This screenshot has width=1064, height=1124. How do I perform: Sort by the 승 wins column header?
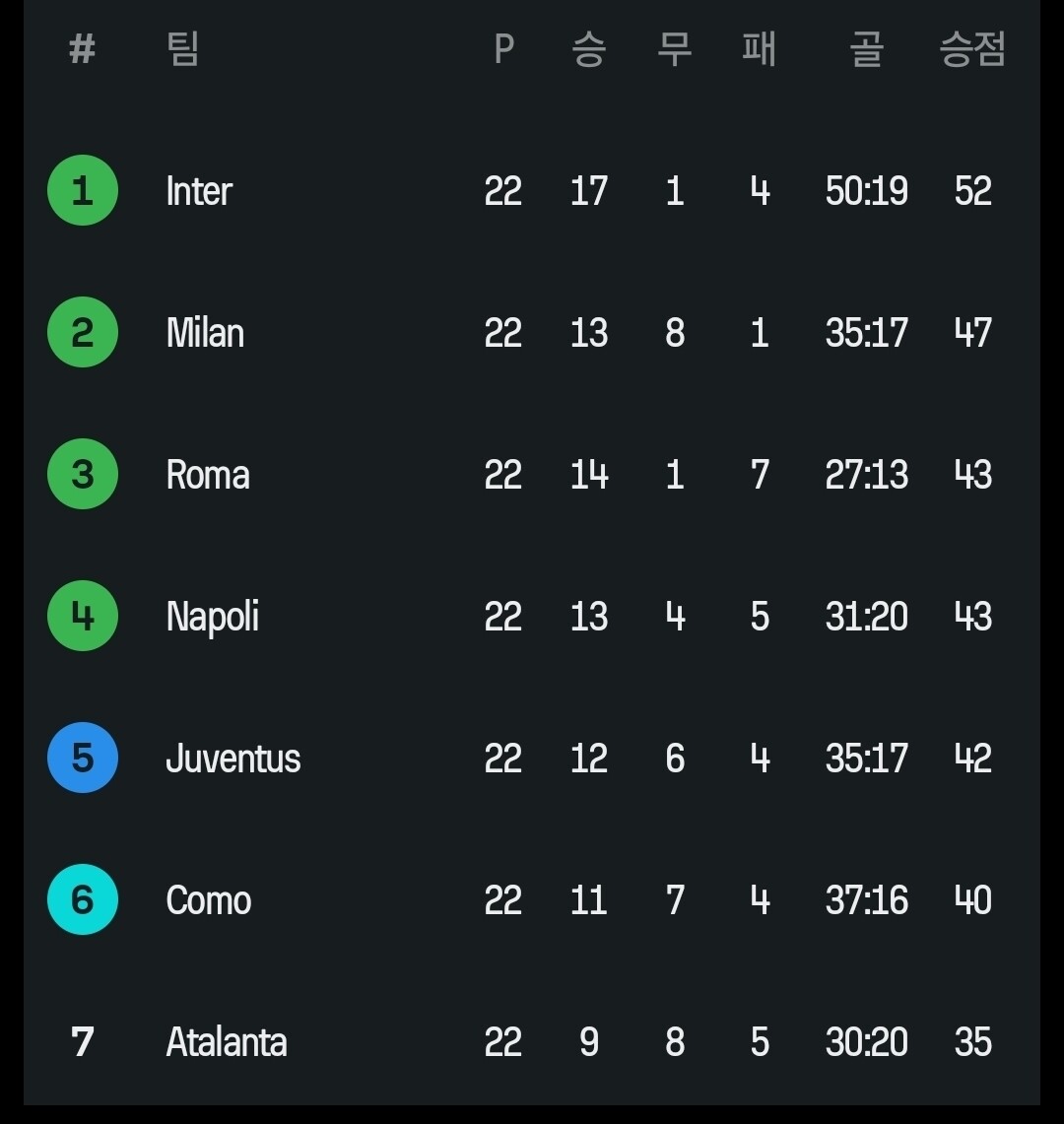point(588,48)
